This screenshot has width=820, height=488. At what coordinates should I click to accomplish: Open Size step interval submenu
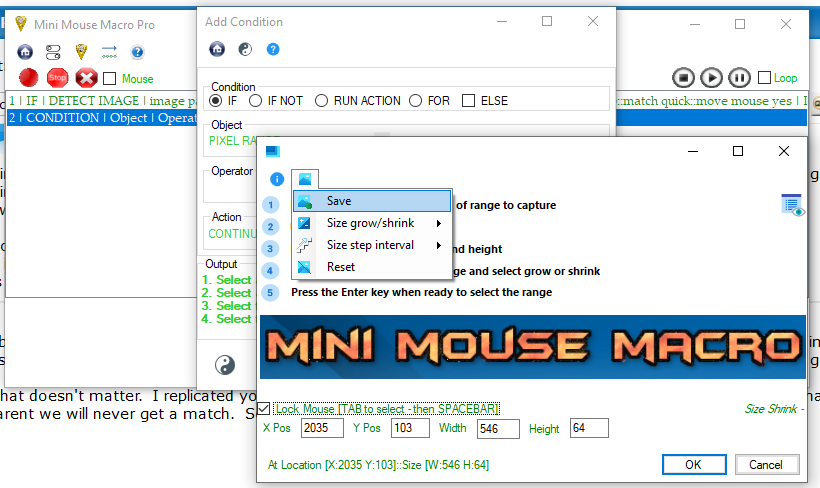372,245
